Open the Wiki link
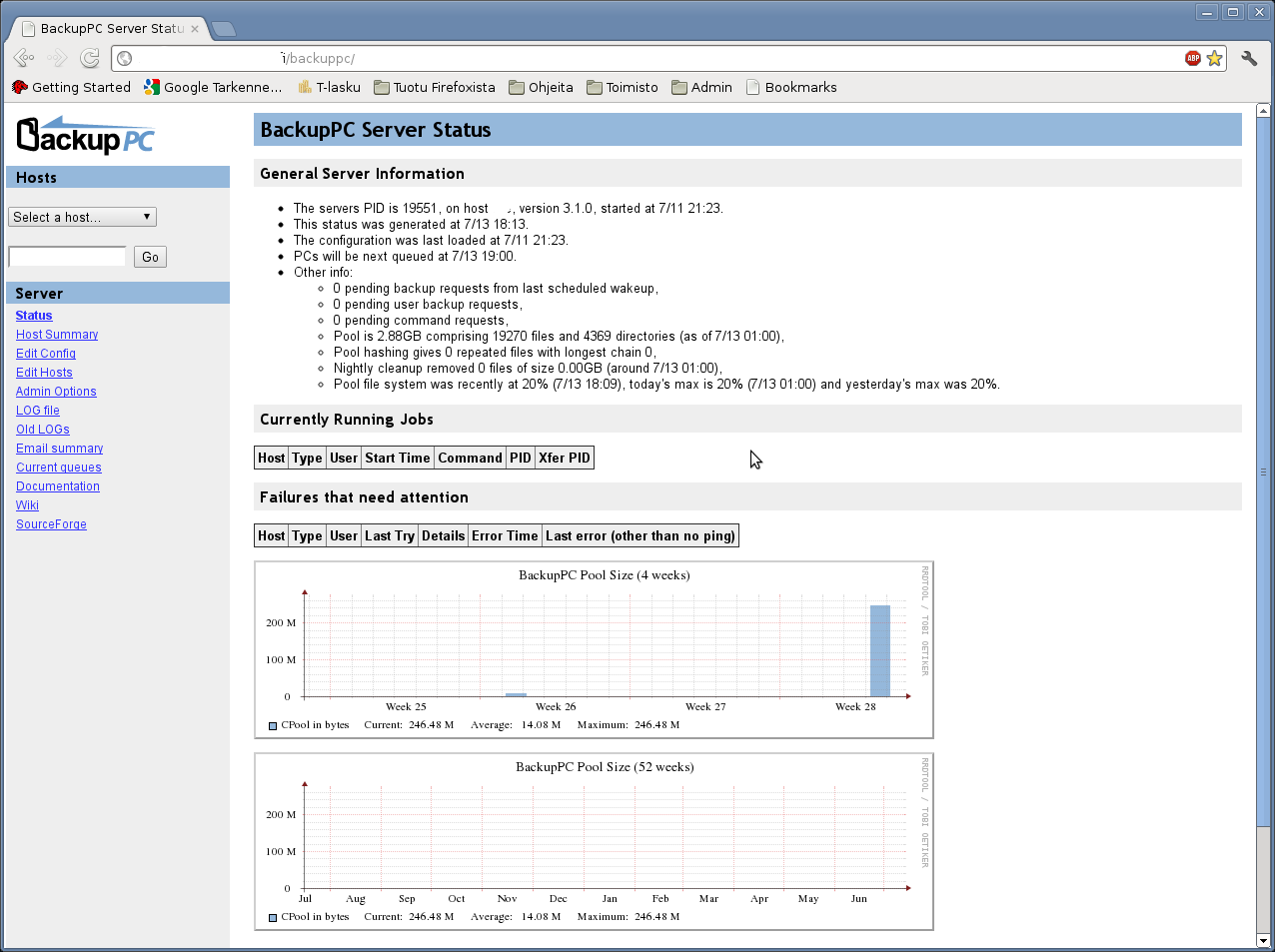This screenshot has height=952, width=1275. pyautogui.click(x=27, y=505)
